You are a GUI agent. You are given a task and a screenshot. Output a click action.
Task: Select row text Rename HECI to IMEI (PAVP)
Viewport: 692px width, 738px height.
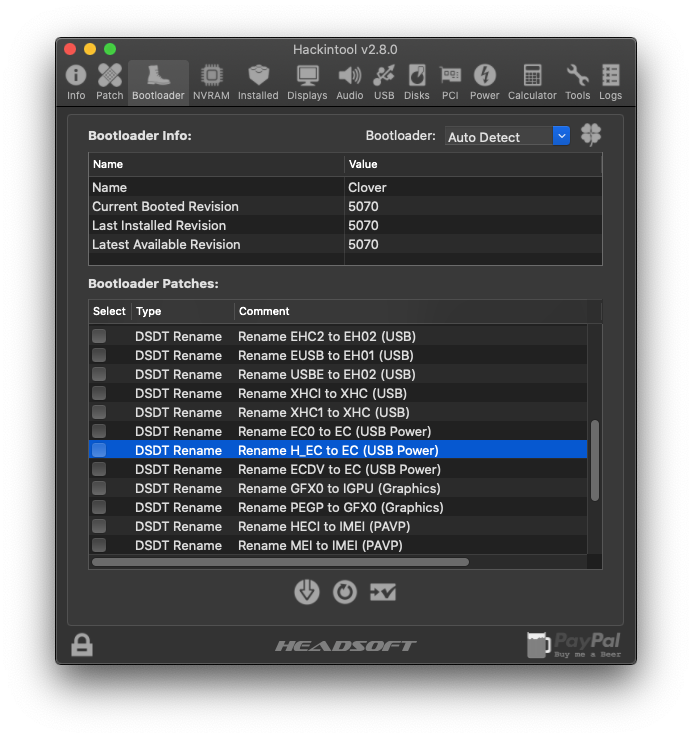[x=324, y=526]
